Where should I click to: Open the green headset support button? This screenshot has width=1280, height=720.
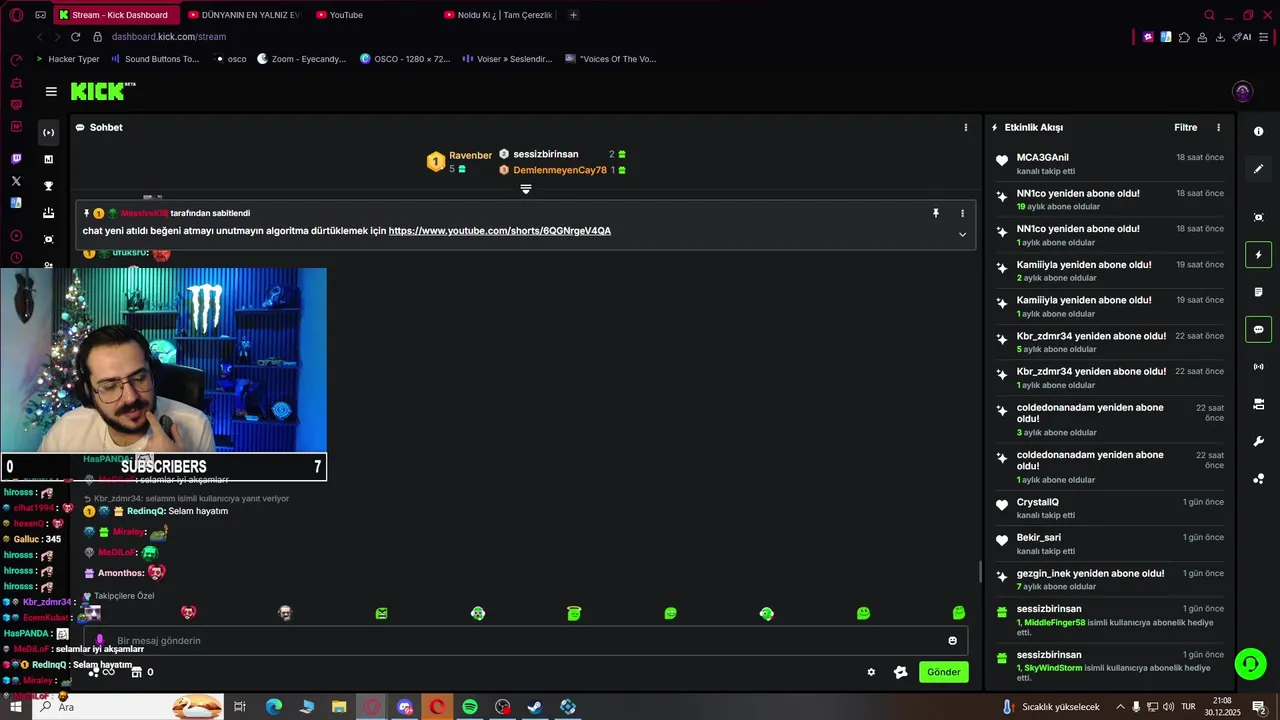point(1249,664)
